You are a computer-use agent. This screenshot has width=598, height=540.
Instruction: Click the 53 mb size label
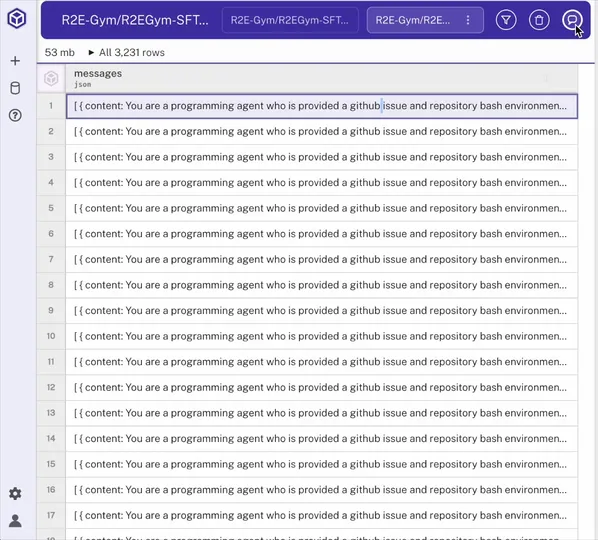pos(59,52)
